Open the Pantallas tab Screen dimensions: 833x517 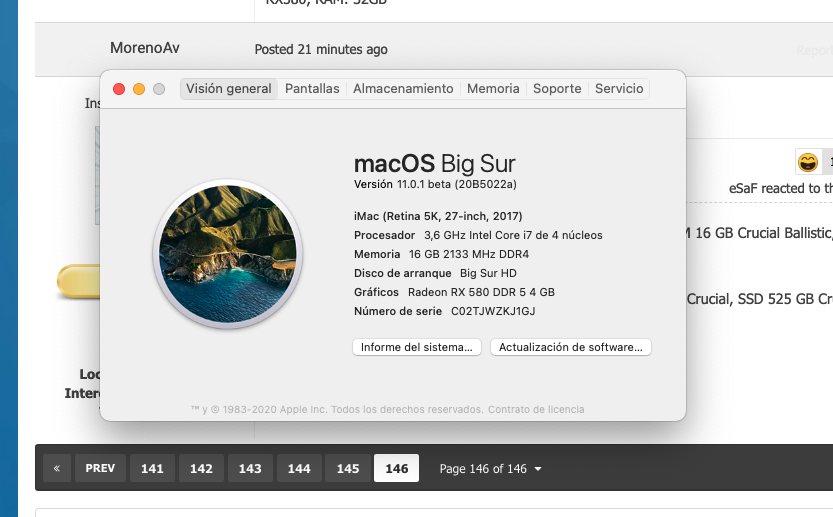tap(312, 89)
